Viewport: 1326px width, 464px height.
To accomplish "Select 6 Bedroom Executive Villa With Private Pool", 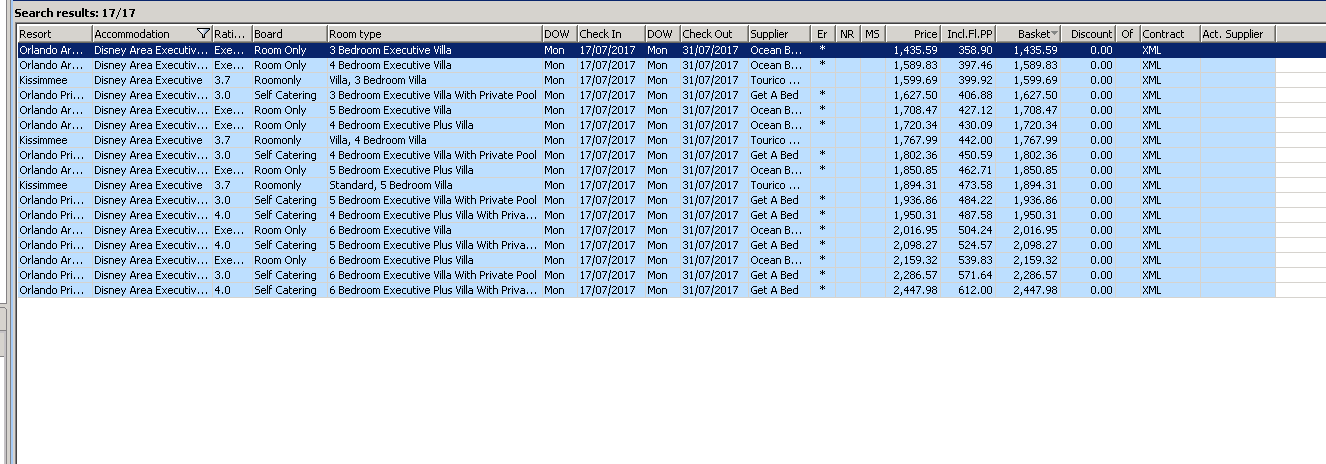I will coord(646,275).
